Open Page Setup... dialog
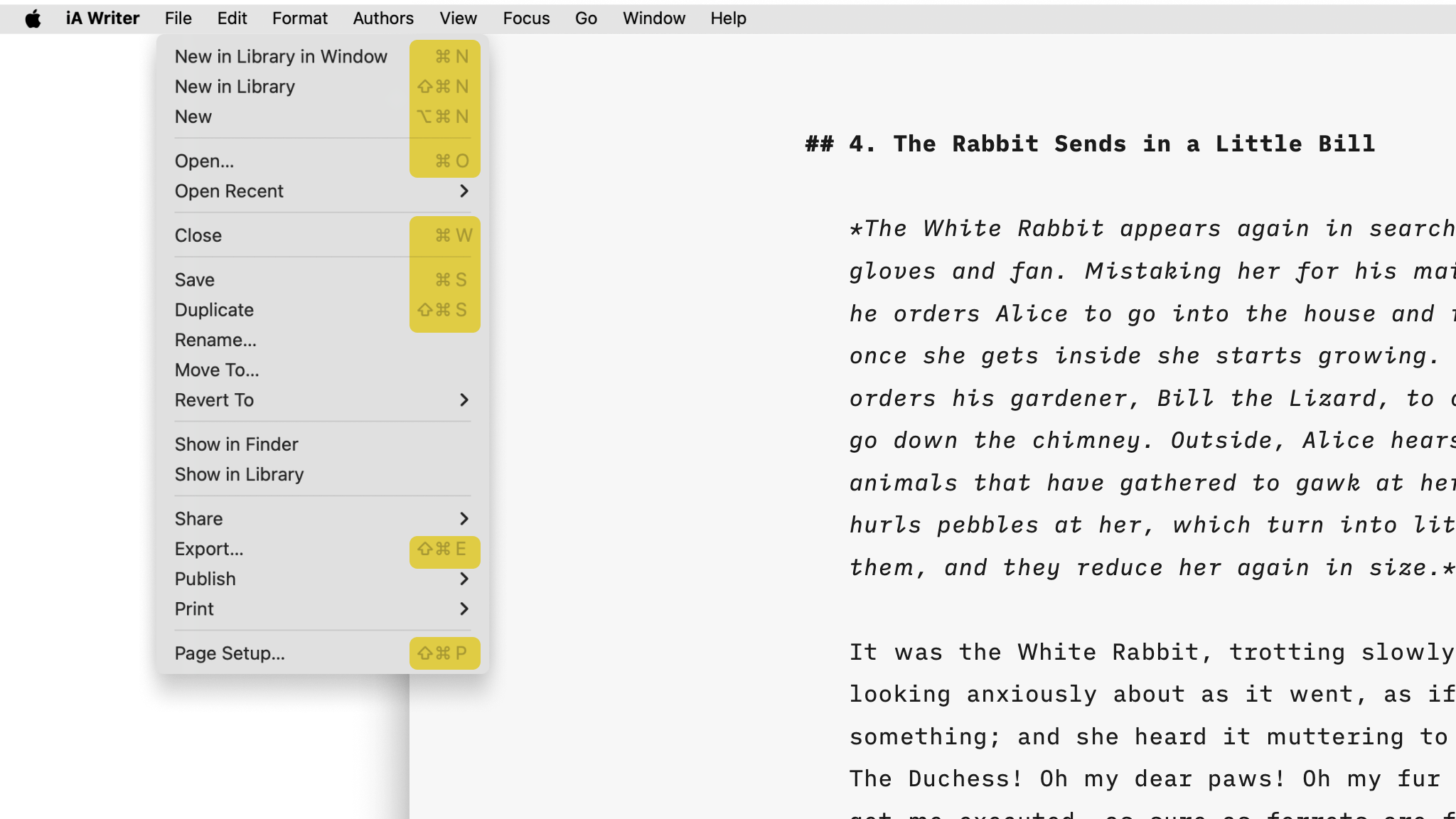Image resolution: width=1456 pixels, height=819 pixels. pos(229,653)
